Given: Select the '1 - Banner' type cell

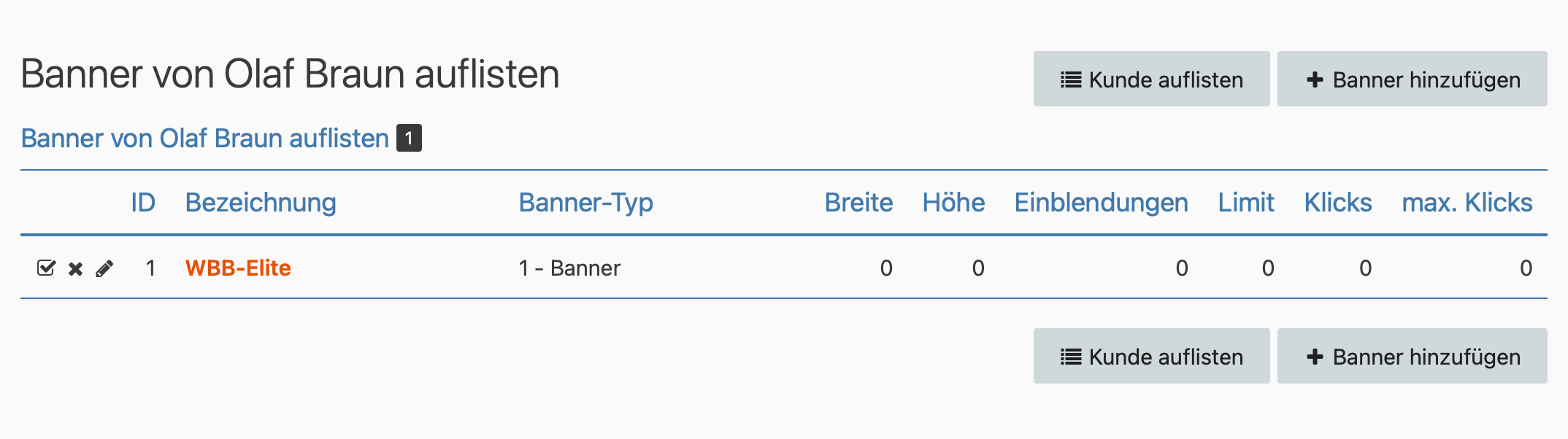Looking at the screenshot, I should pos(569,268).
